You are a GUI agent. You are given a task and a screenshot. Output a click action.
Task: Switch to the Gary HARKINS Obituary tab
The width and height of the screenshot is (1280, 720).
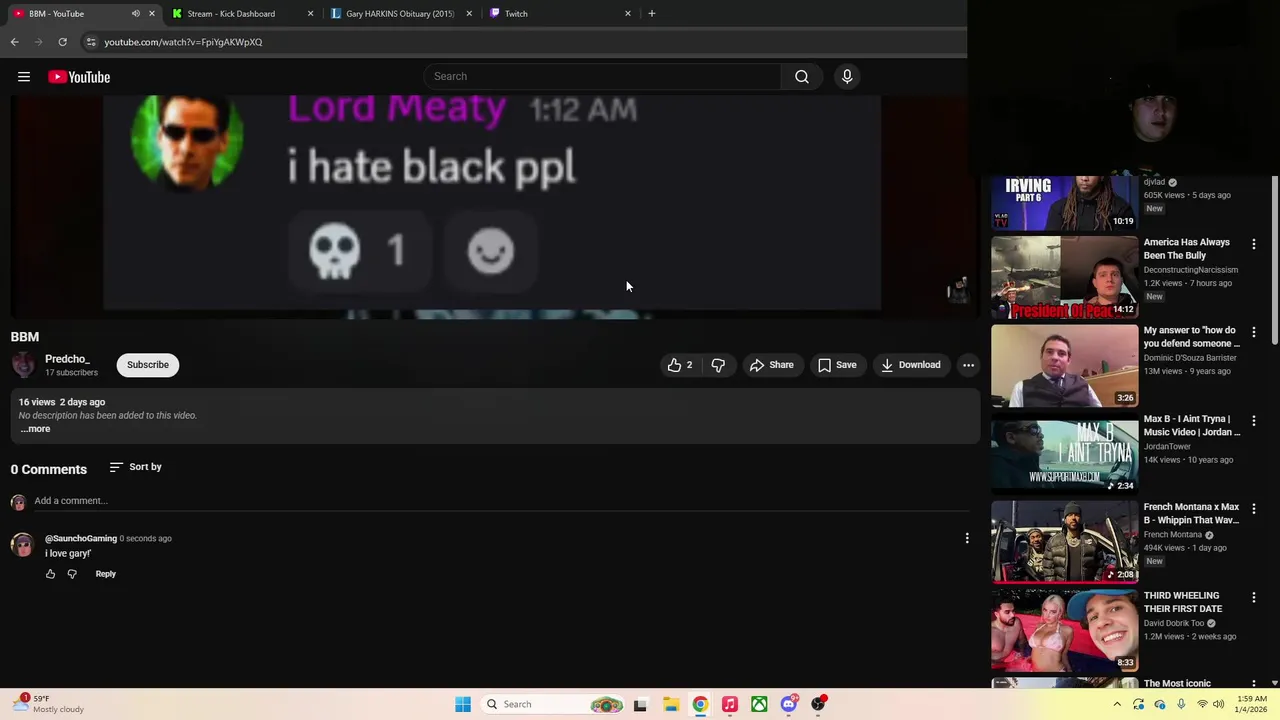click(400, 14)
